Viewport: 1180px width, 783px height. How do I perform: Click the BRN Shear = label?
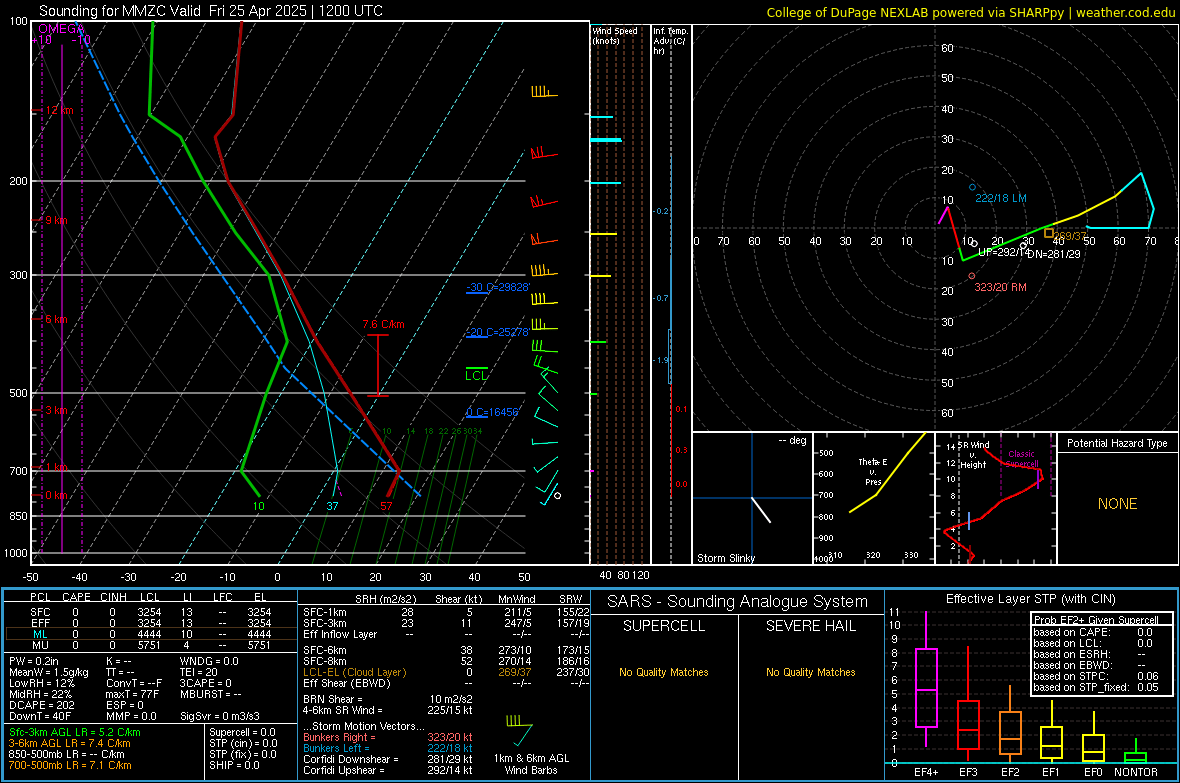pyautogui.click(x=333, y=699)
